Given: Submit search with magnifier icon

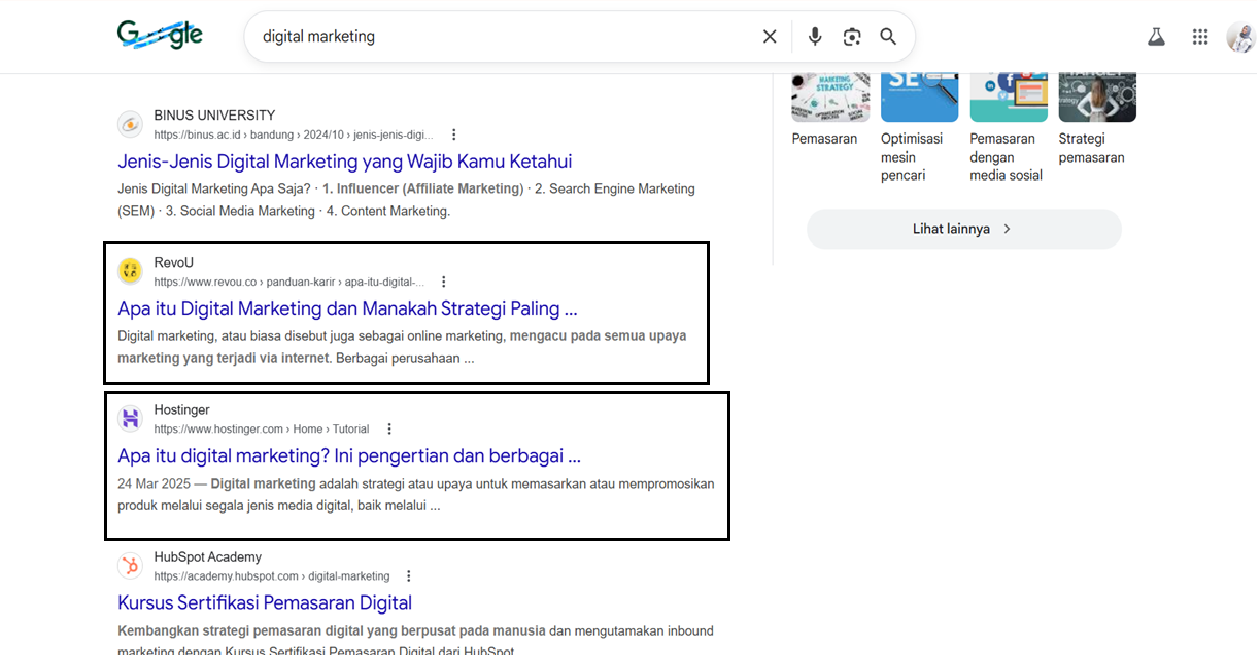Looking at the screenshot, I should [x=888, y=37].
